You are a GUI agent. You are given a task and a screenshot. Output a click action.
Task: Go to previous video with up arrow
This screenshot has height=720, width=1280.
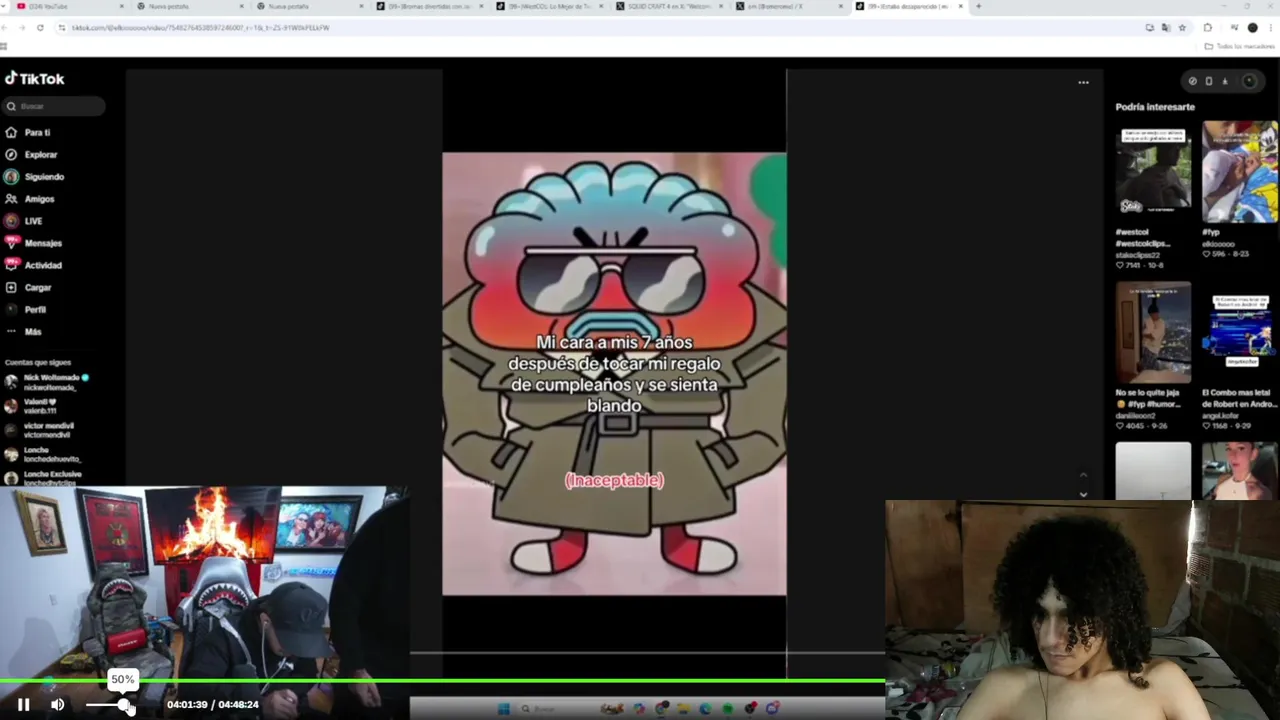[1083, 476]
